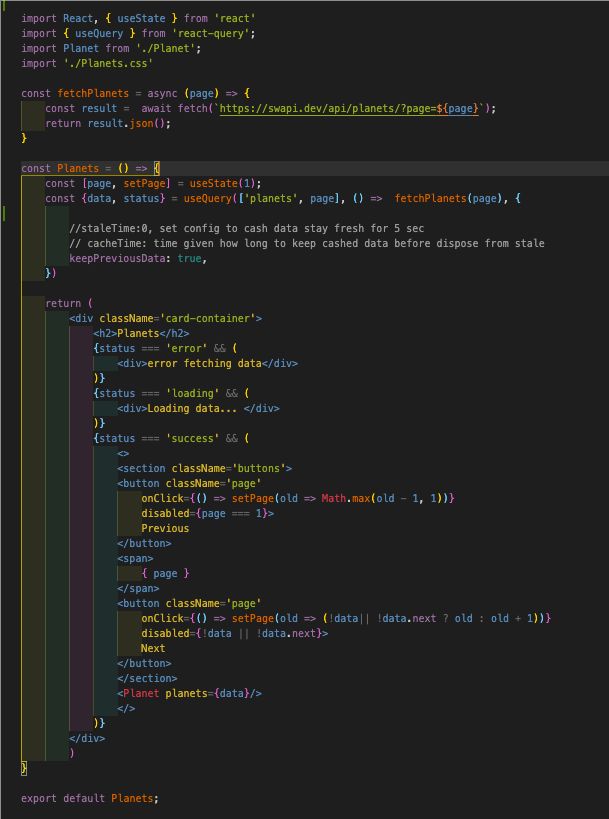Click the Planets heading text inside h2

tap(138, 333)
